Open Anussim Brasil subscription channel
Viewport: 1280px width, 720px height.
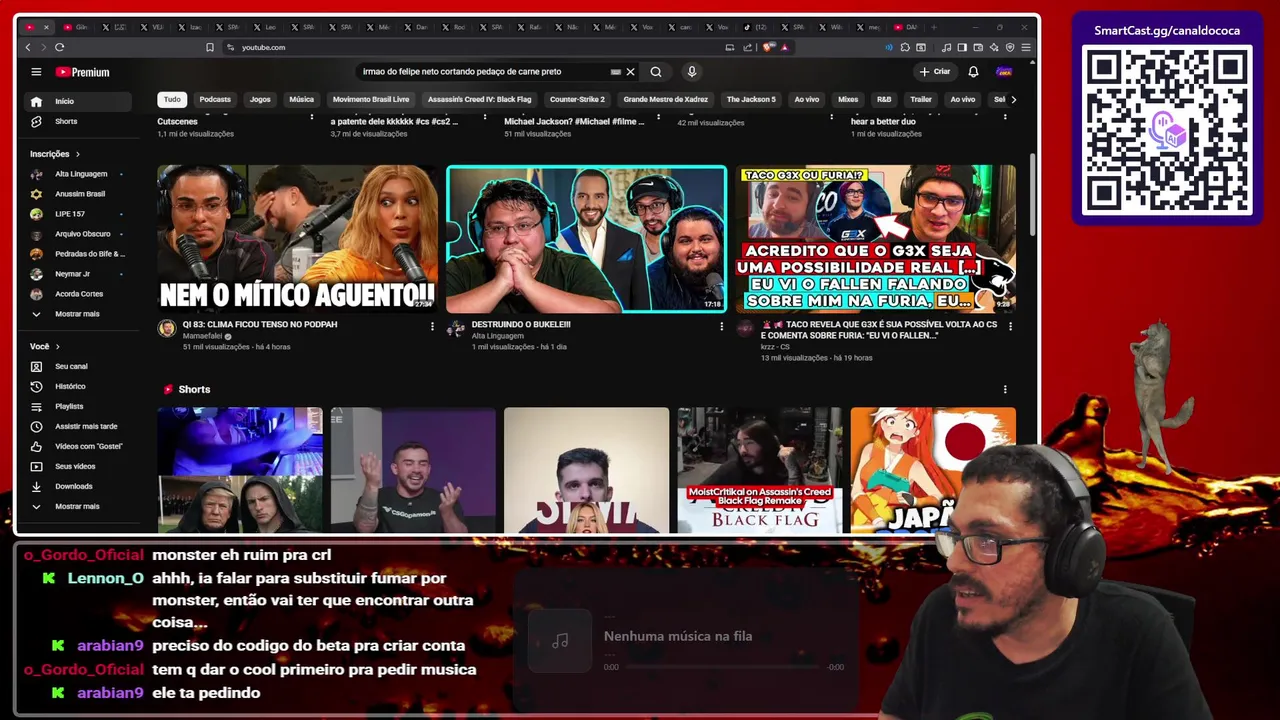(78, 194)
